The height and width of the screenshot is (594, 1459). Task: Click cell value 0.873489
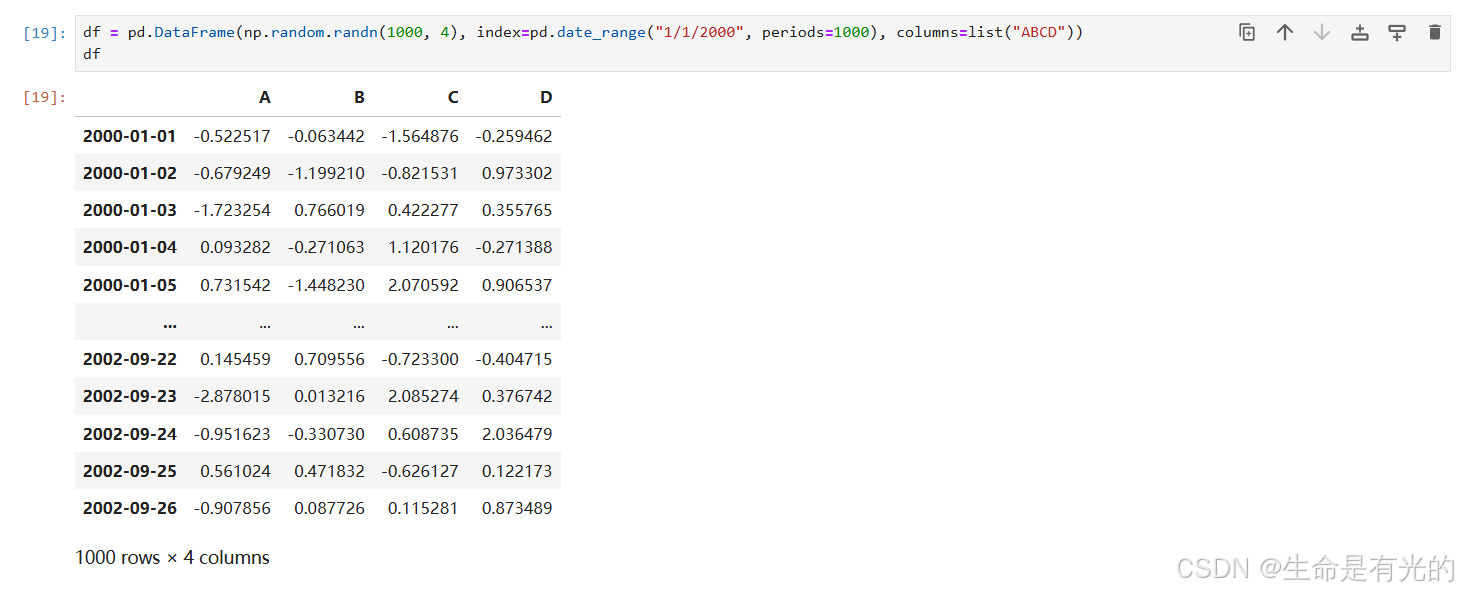(517, 508)
